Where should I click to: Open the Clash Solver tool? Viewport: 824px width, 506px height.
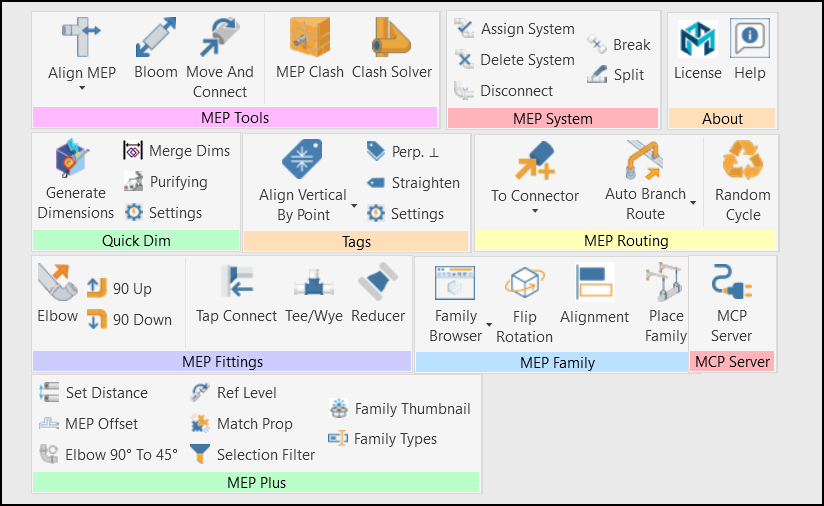coord(392,49)
